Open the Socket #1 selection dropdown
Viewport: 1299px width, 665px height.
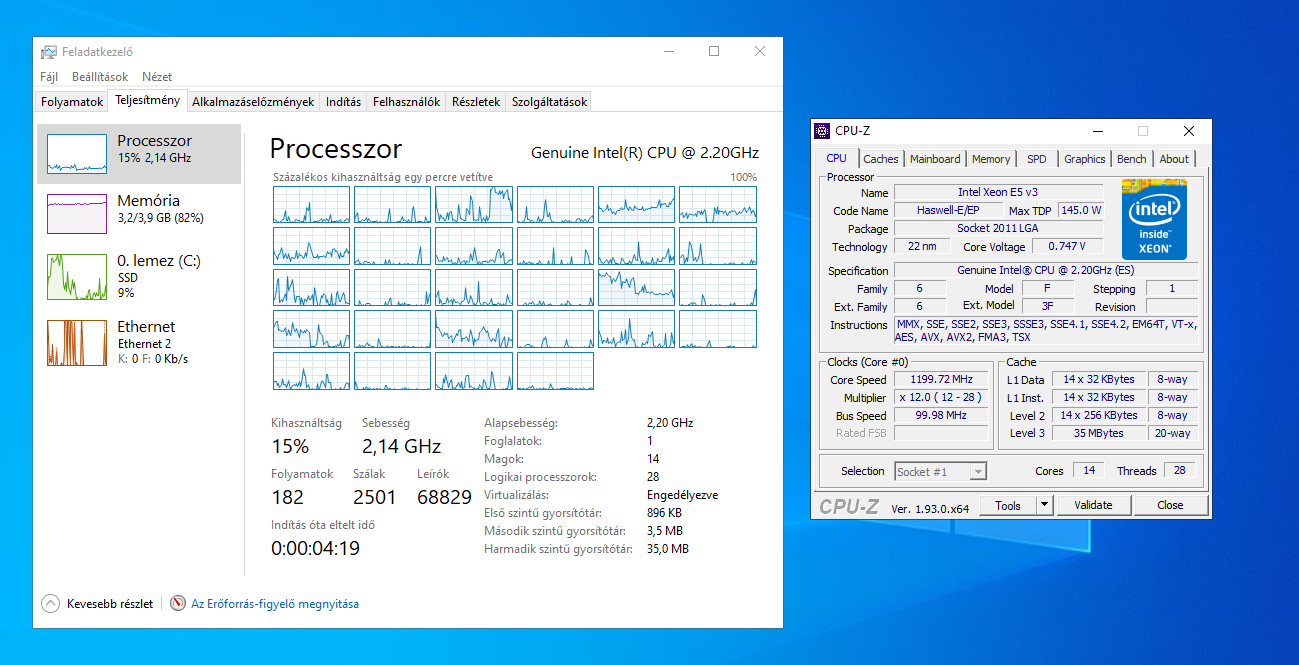coord(940,471)
